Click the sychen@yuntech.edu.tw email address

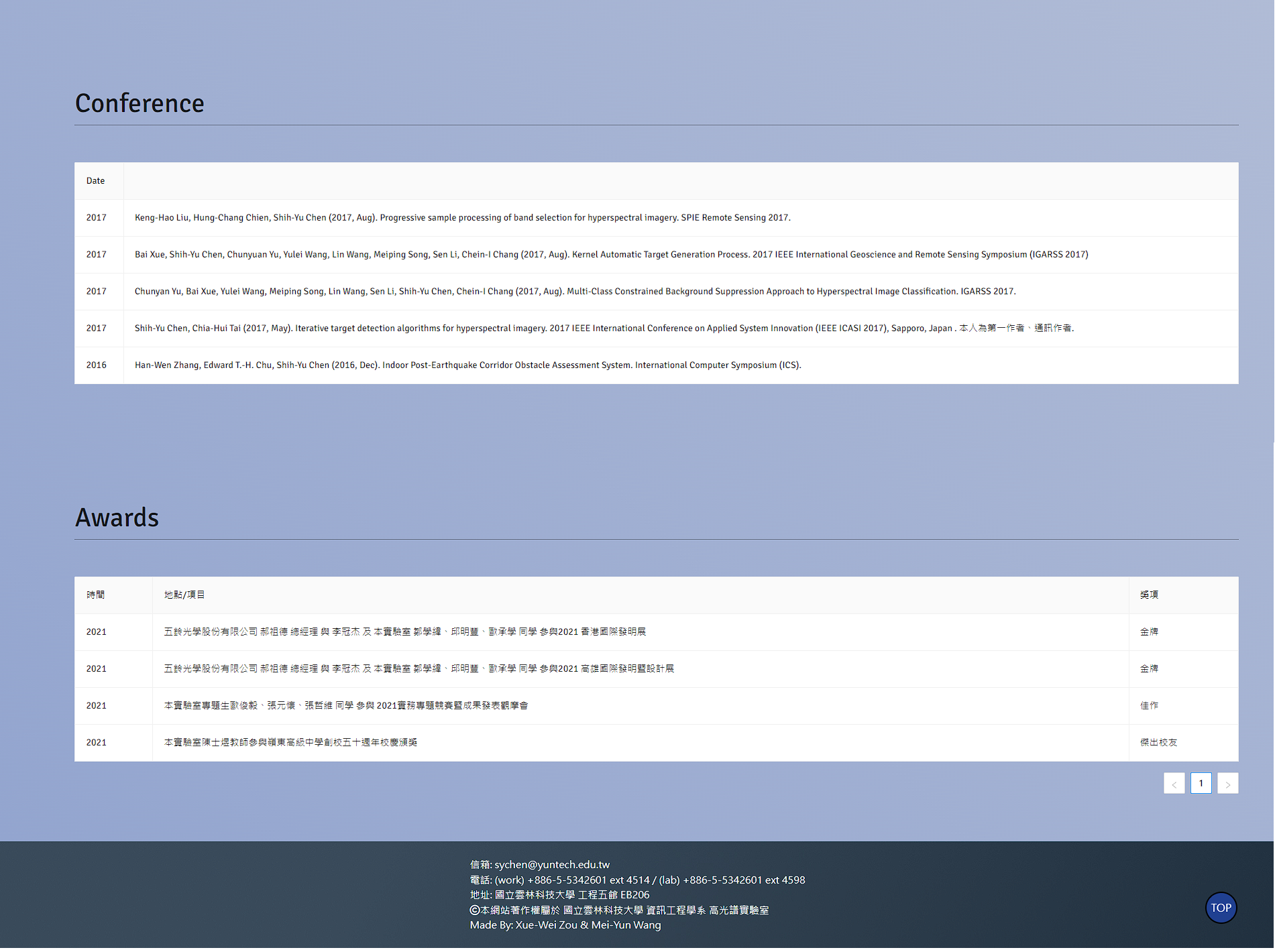click(552, 865)
